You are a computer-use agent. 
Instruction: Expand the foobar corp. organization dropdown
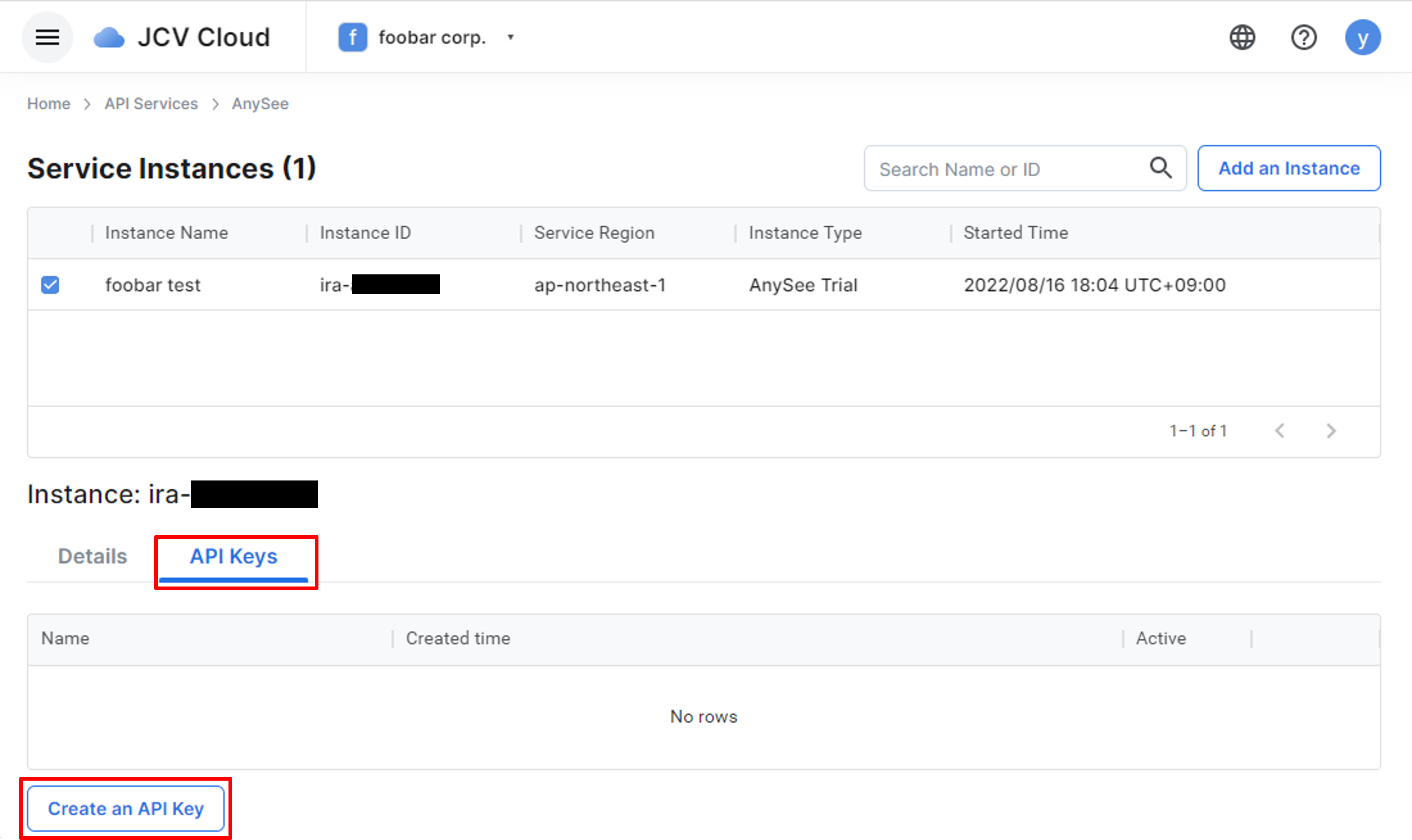[510, 37]
